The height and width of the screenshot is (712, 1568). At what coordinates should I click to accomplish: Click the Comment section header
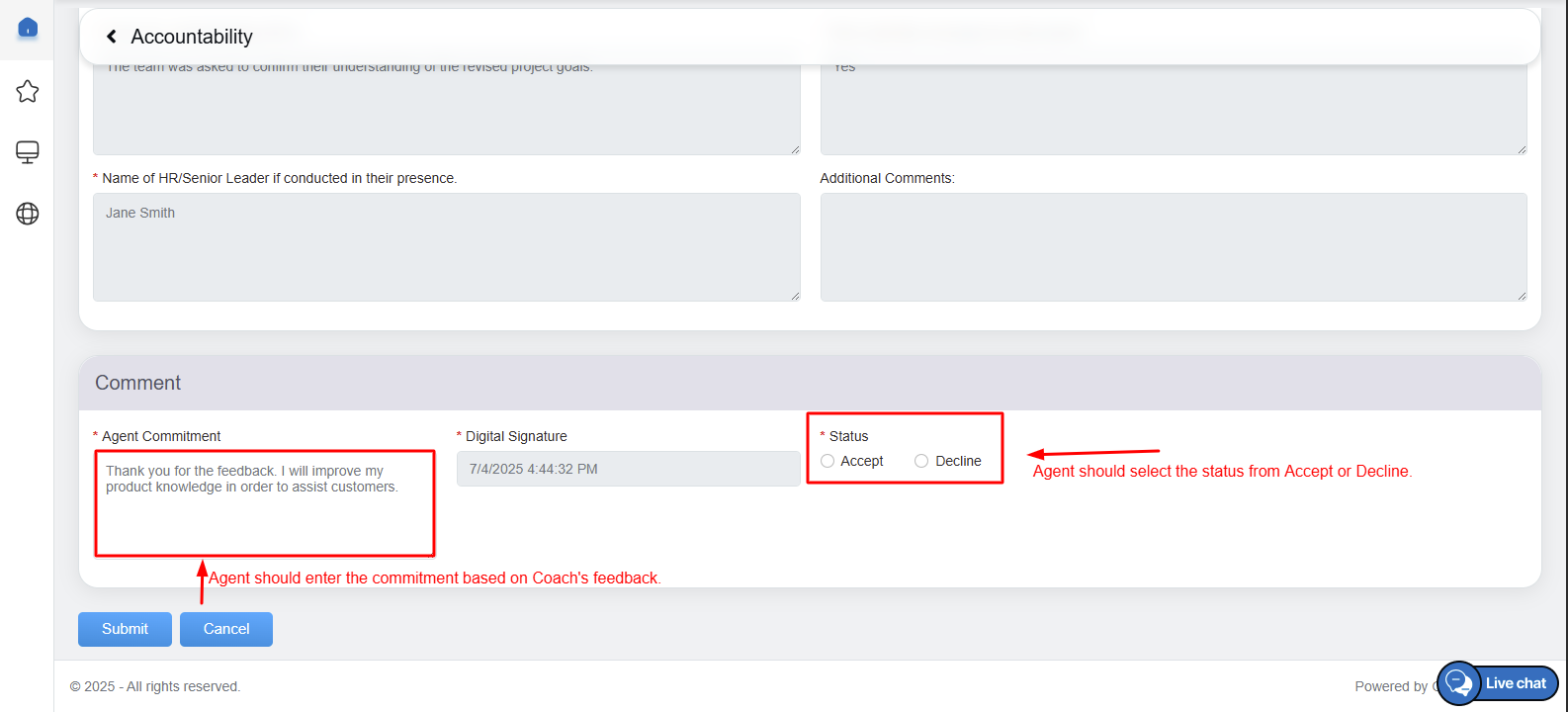138,383
